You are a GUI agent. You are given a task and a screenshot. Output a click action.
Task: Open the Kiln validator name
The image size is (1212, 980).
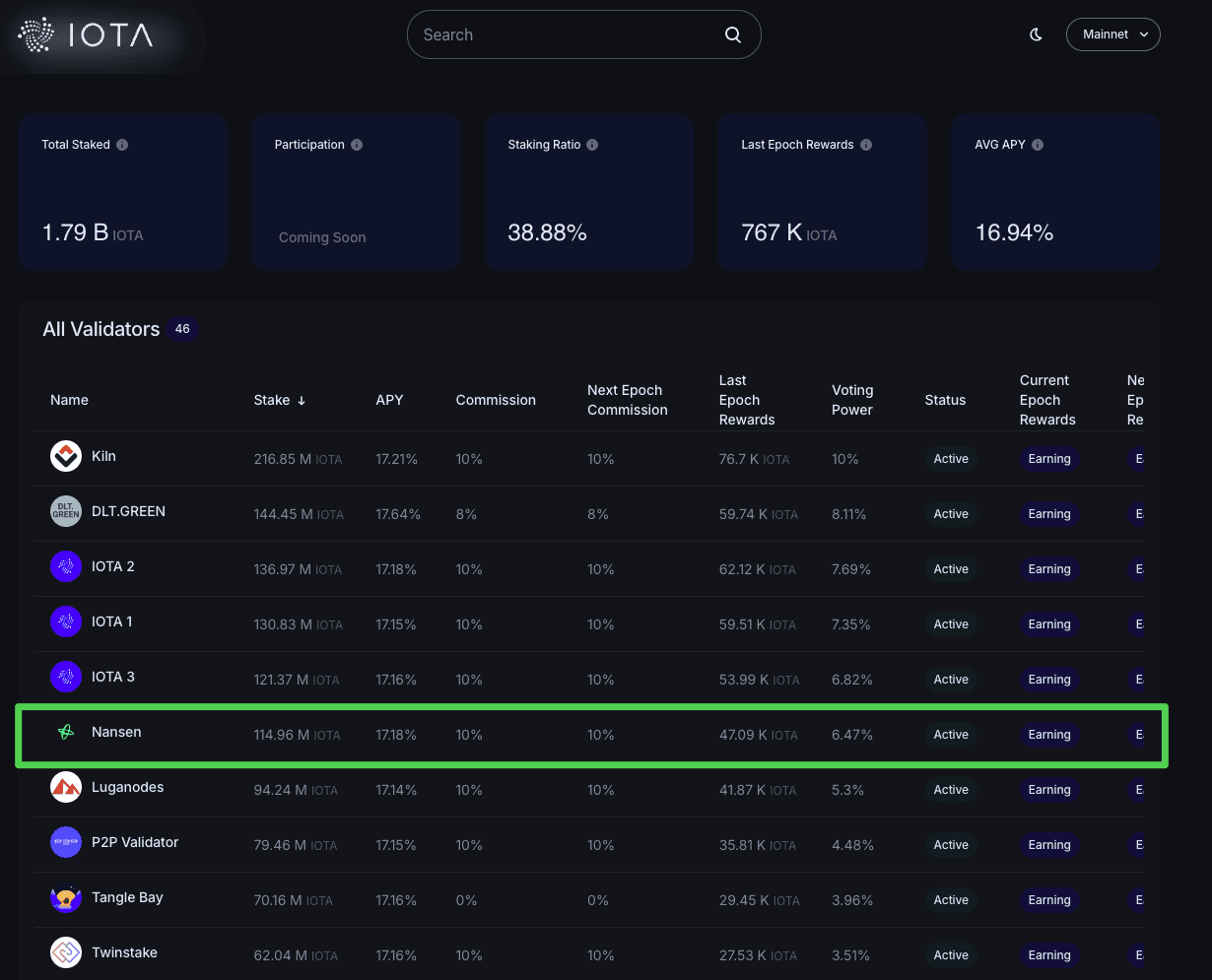(x=103, y=457)
